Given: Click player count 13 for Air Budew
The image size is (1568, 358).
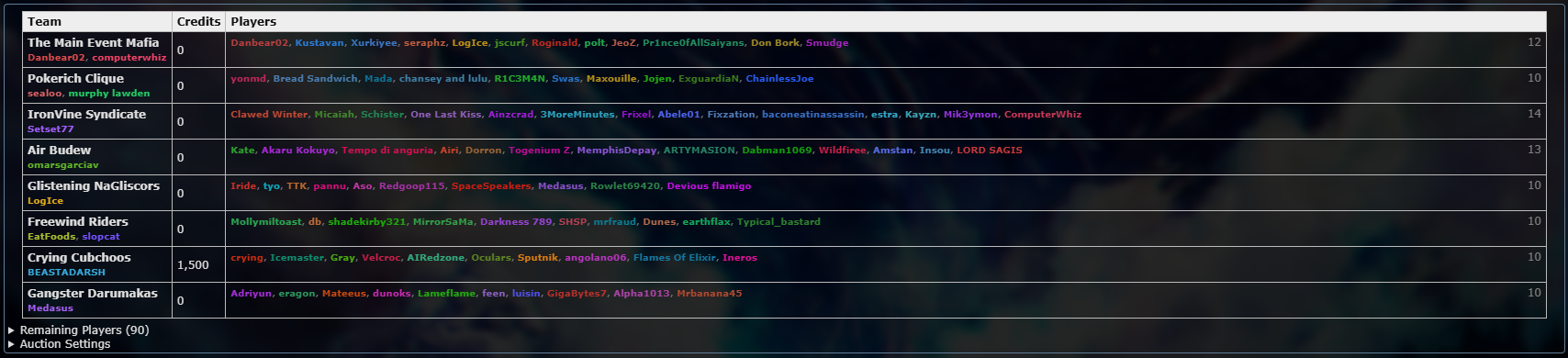Looking at the screenshot, I should (1534, 150).
